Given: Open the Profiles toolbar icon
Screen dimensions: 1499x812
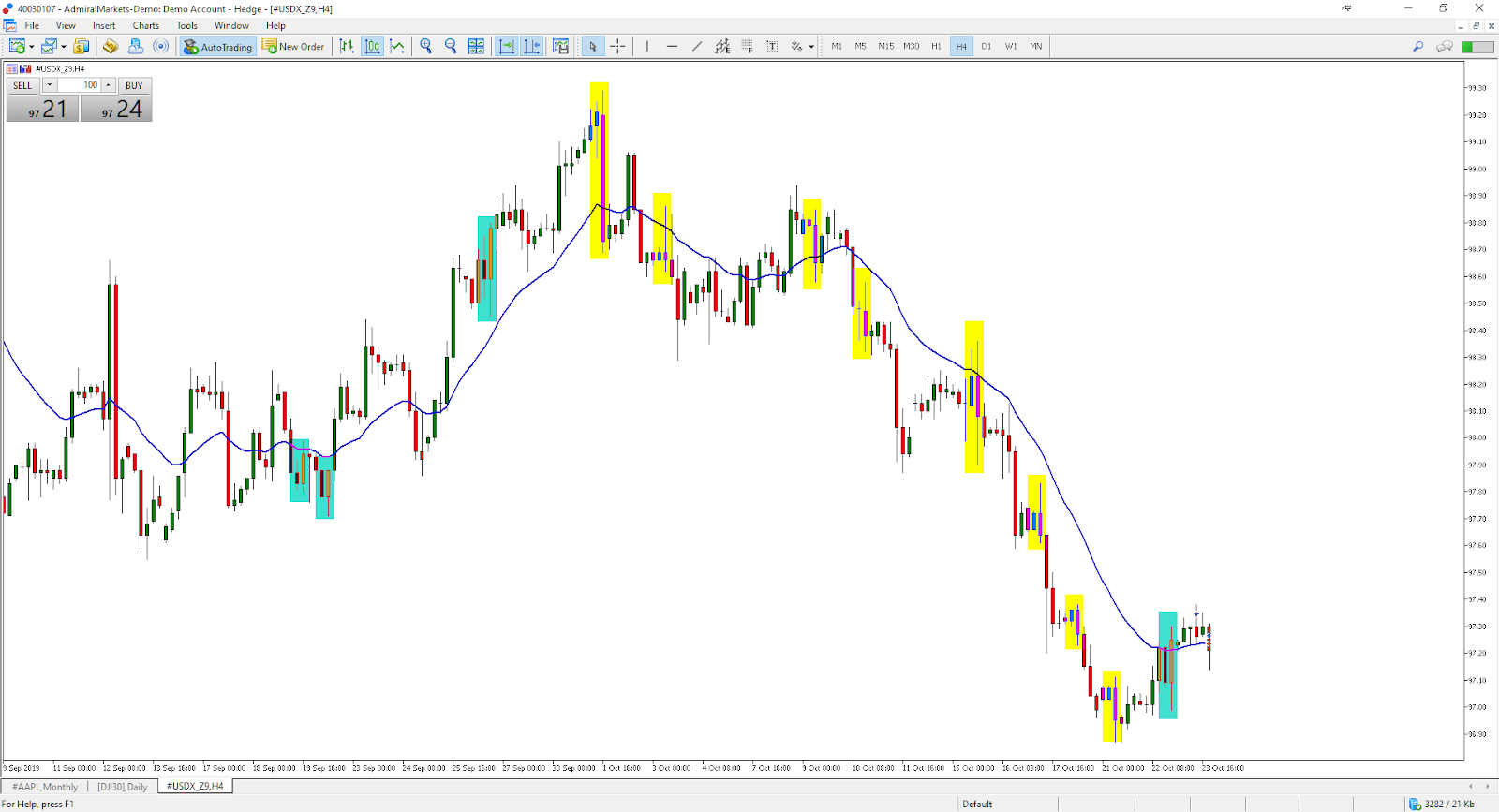Looking at the screenshot, I should click(x=49, y=46).
